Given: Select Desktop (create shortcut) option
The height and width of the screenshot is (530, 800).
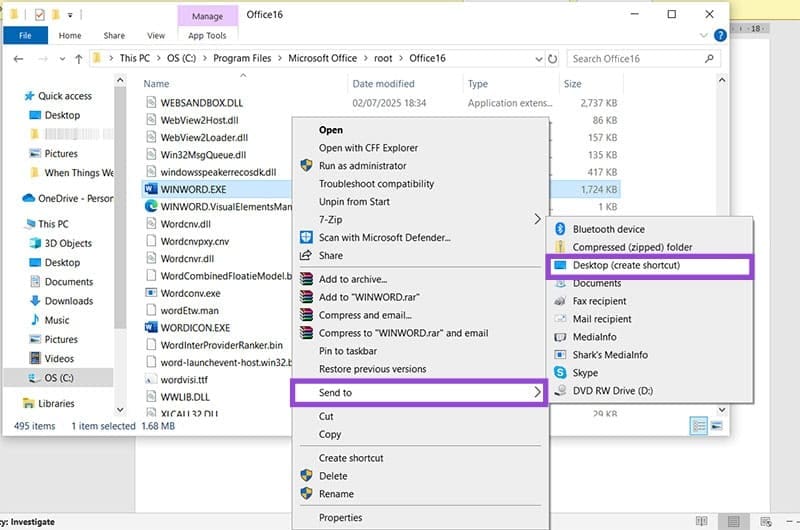Looking at the screenshot, I should 626,265.
